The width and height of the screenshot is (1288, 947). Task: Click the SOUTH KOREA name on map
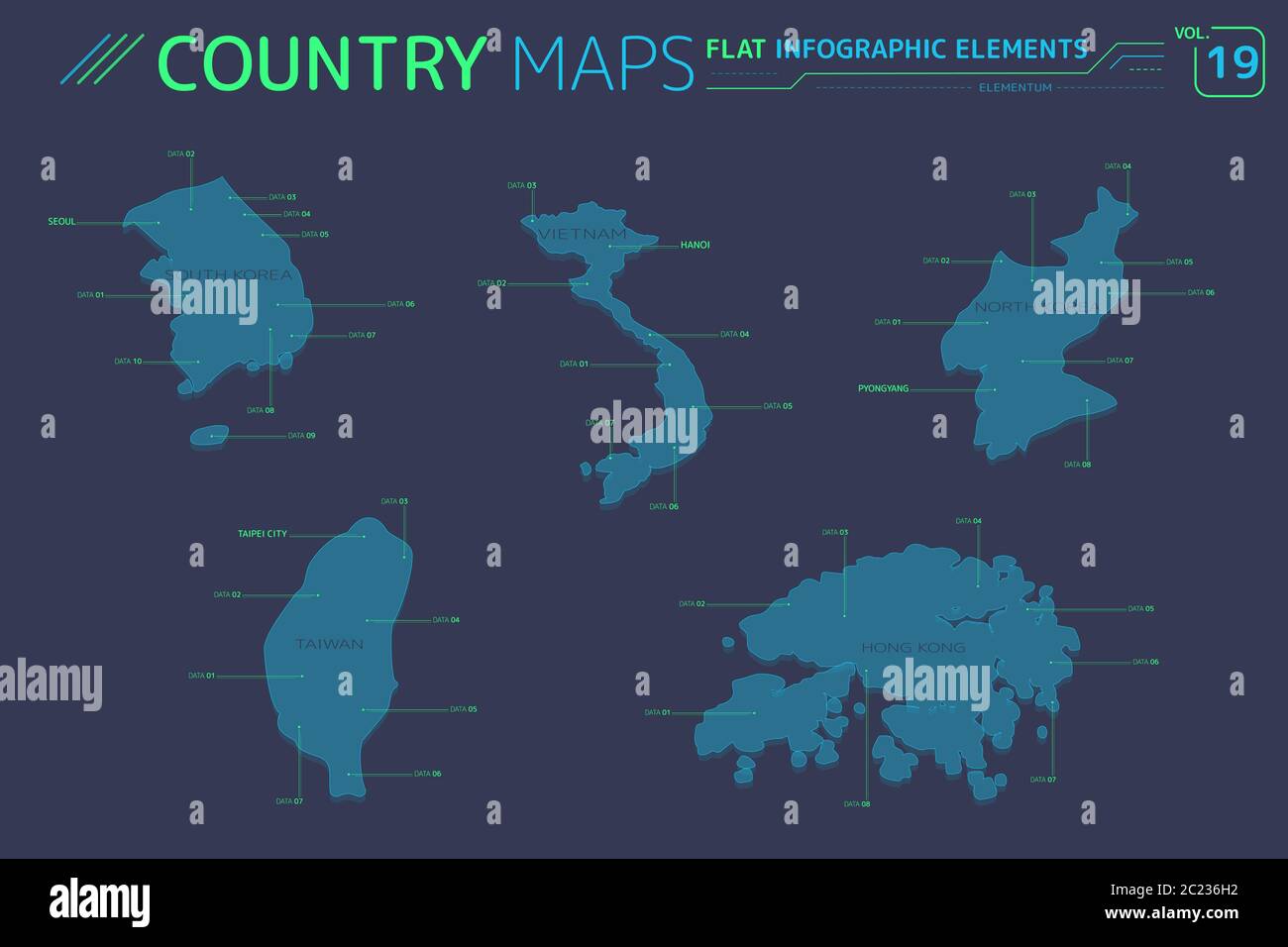(230, 274)
